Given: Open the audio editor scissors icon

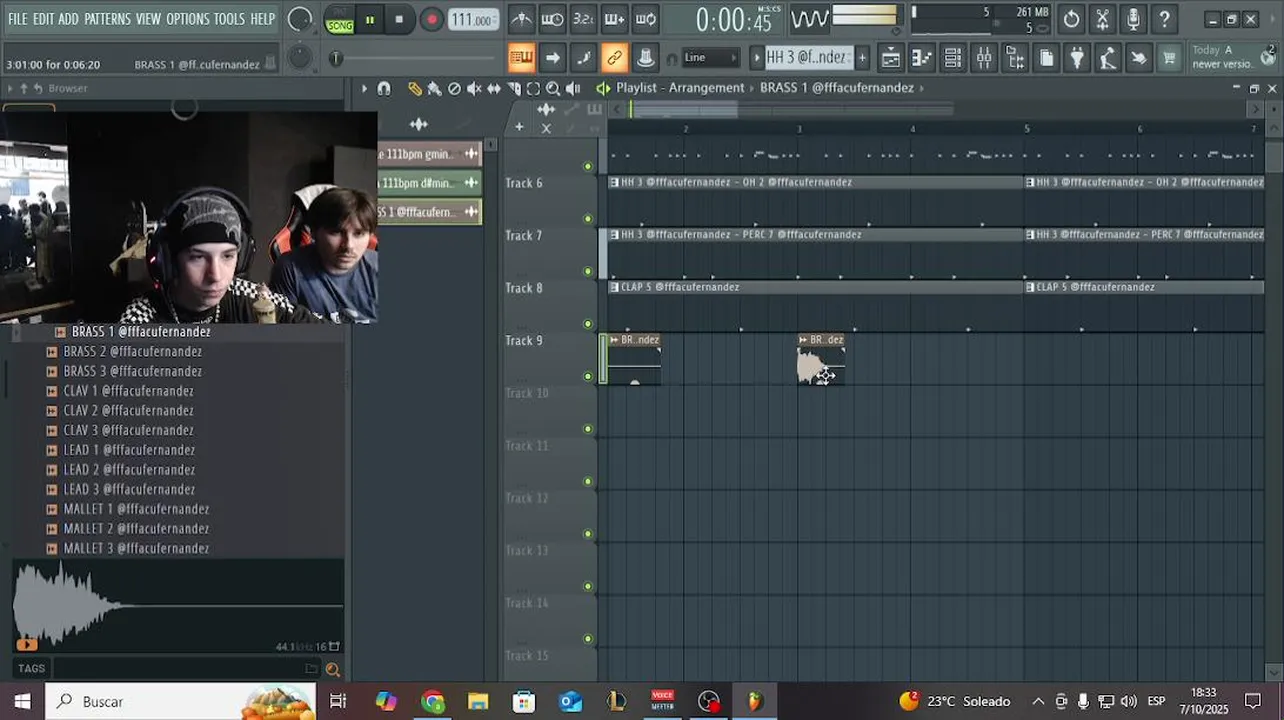Looking at the screenshot, I should coord(1102,19).
